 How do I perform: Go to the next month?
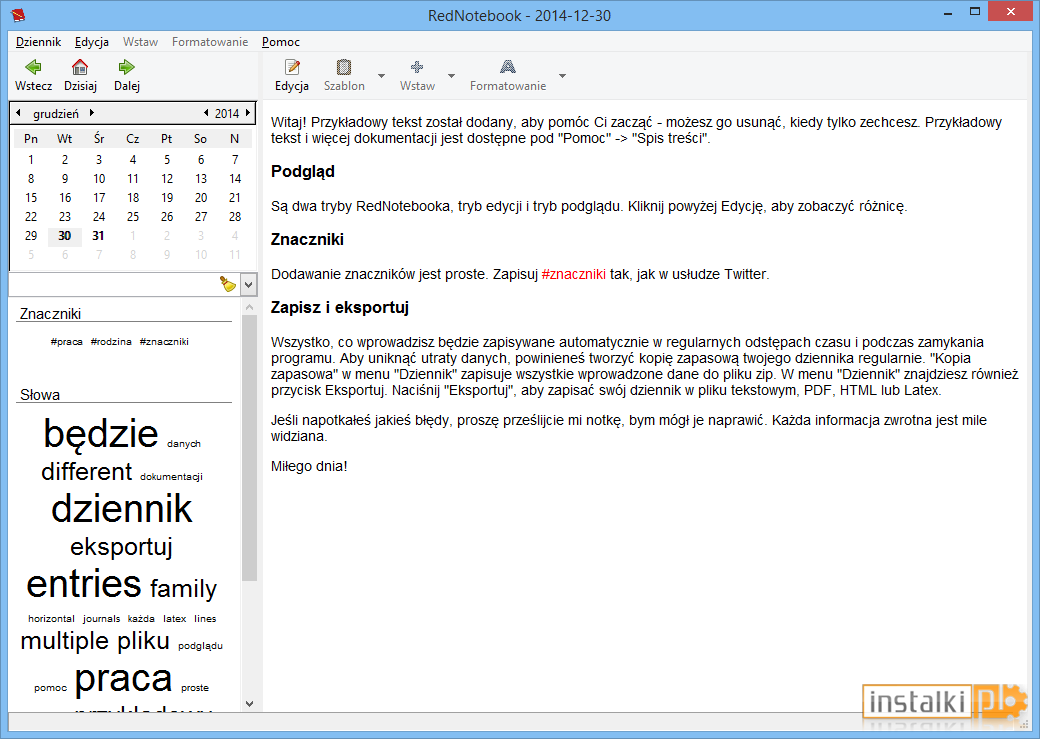pyautogui.click(x=92, y=113)
